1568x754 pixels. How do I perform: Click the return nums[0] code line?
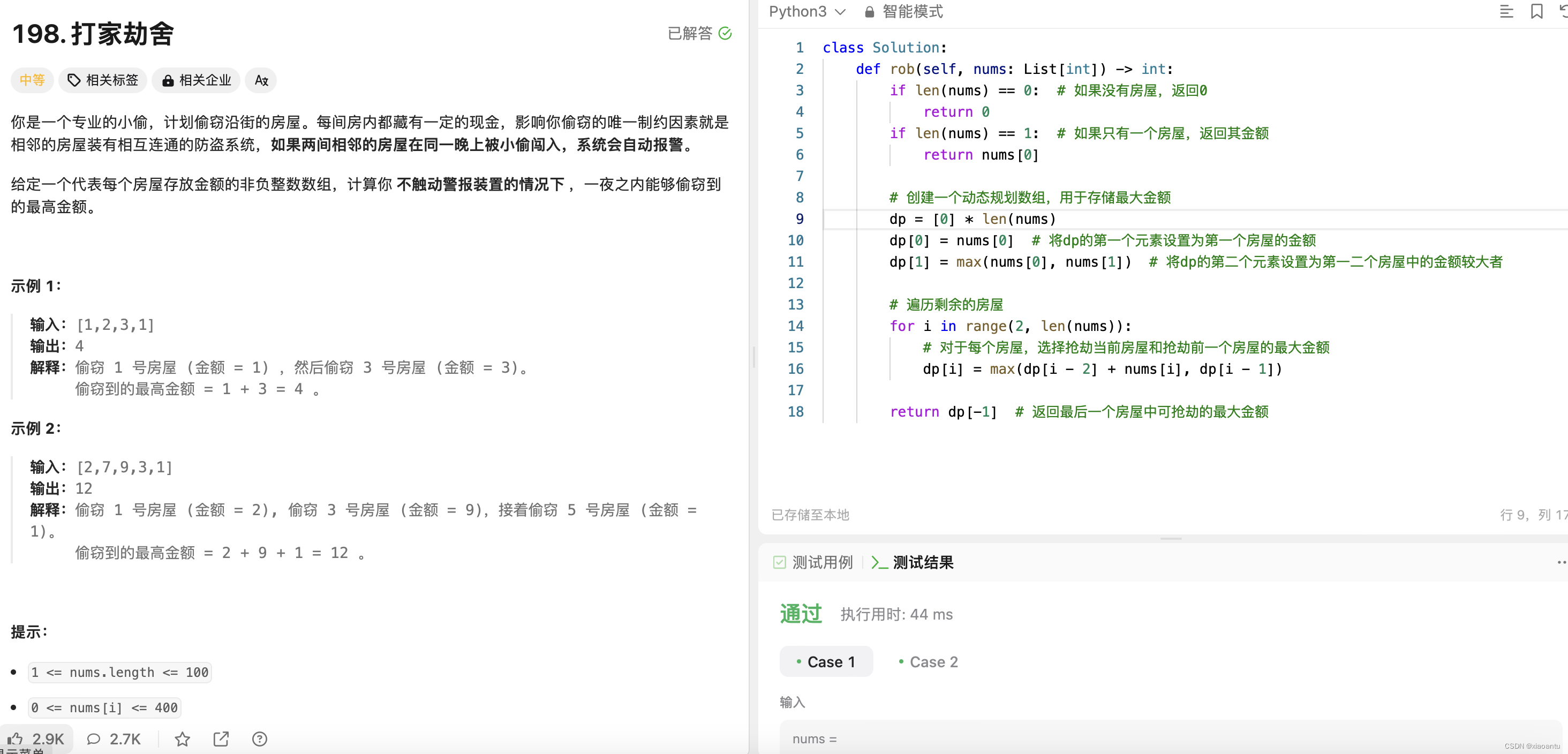tap(981, 155)
